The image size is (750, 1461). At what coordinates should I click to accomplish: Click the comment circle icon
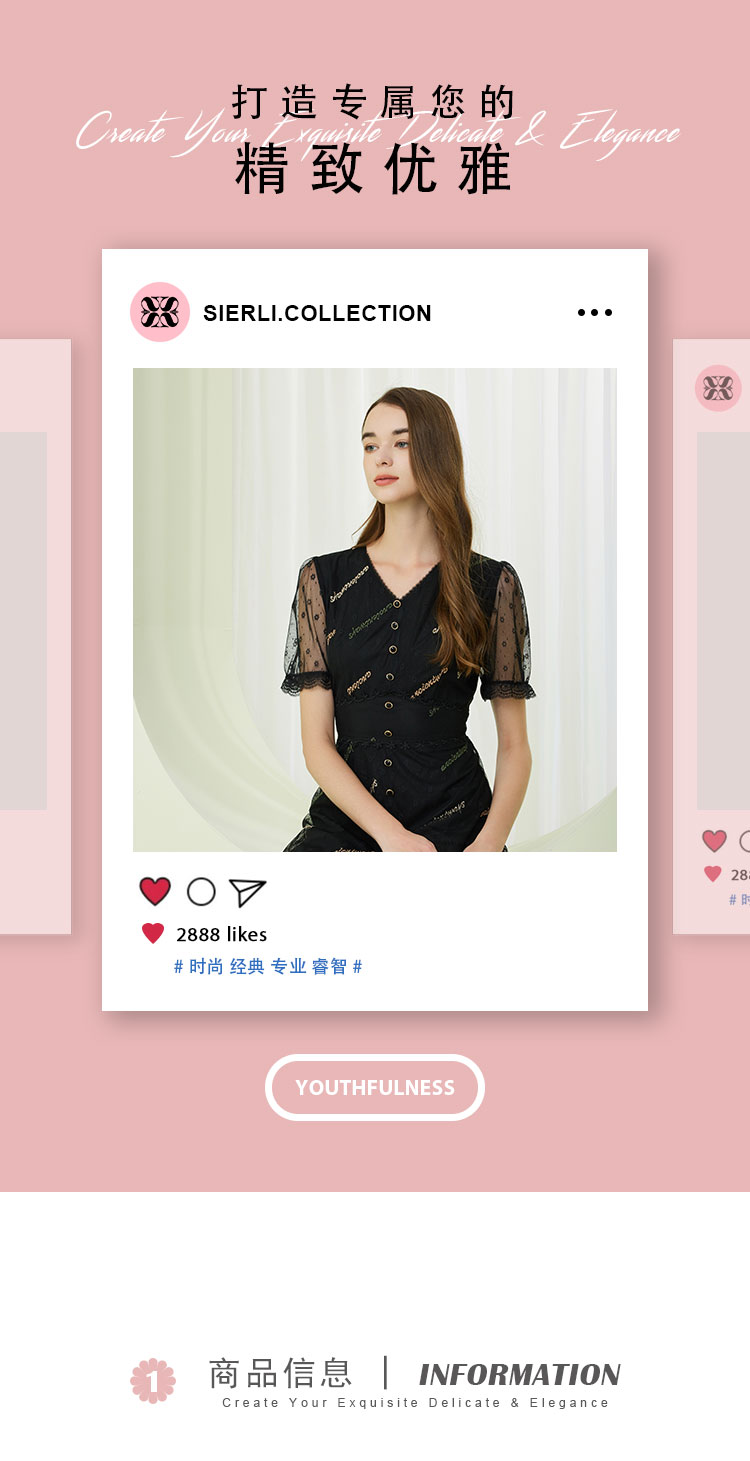[201, 891]
